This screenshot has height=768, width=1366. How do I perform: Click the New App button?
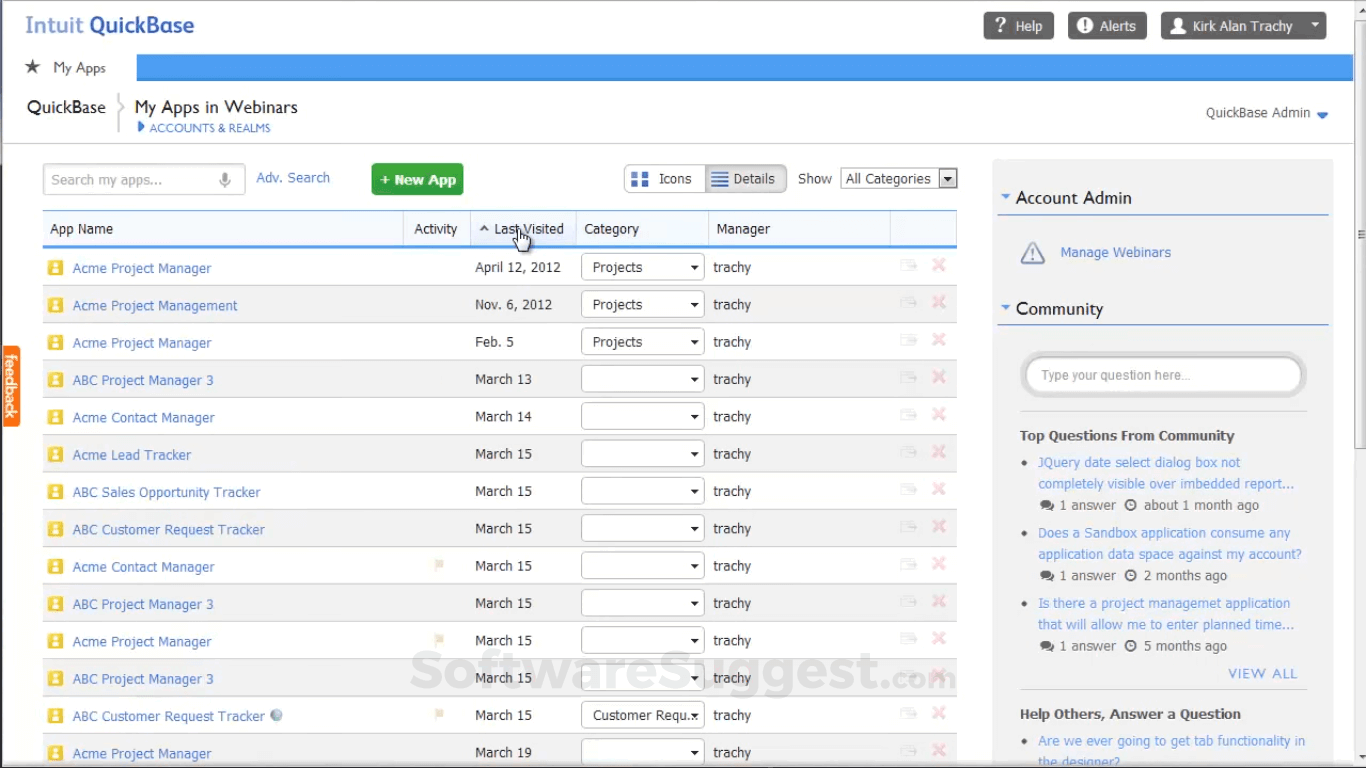click(x=417, y=179)
